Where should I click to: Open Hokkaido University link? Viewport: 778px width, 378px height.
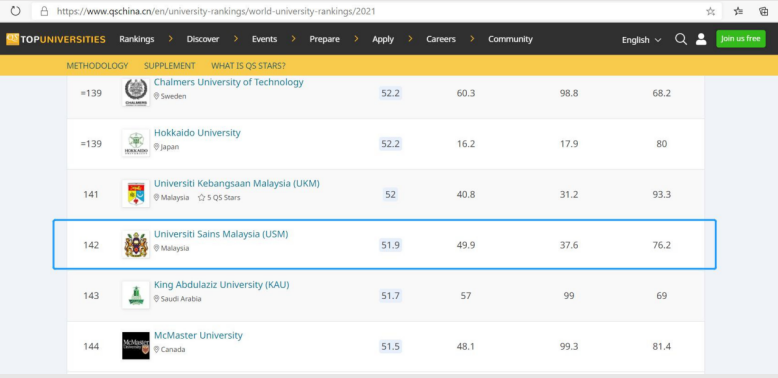click(197, 133)
